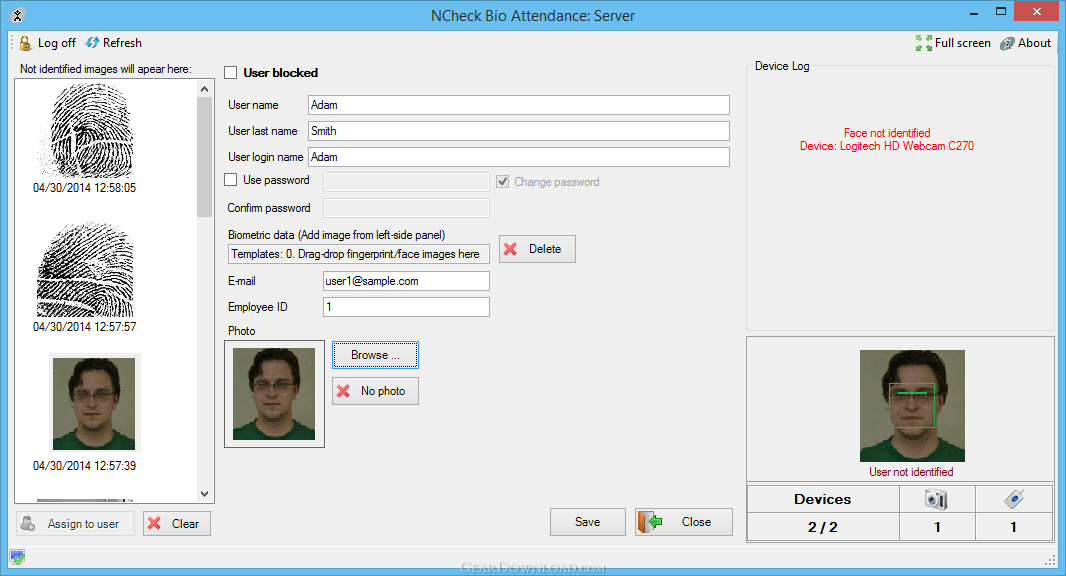Click the door icon on Close
The image size is (1066, 576).
[650, 522]
